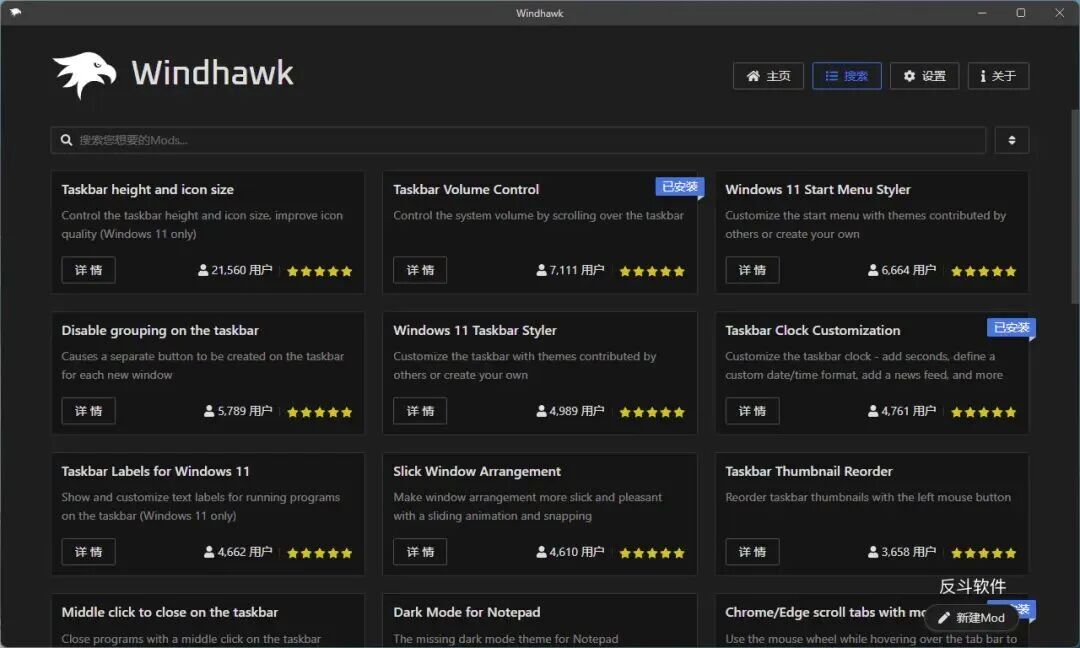Image resolution: width=1080 pixels, height=648 pixels.
Task: Select the Taskbar height and icon size title
Action: (147, 189)
